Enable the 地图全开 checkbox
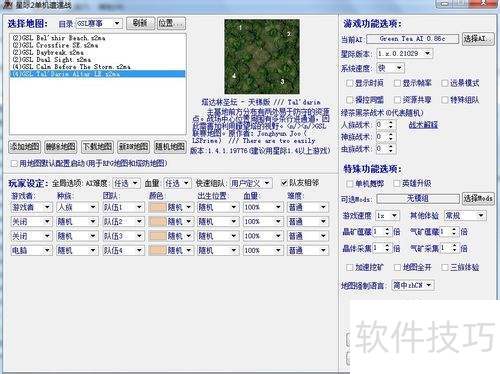Screen dimensions: 500x374 coord(397,267)
